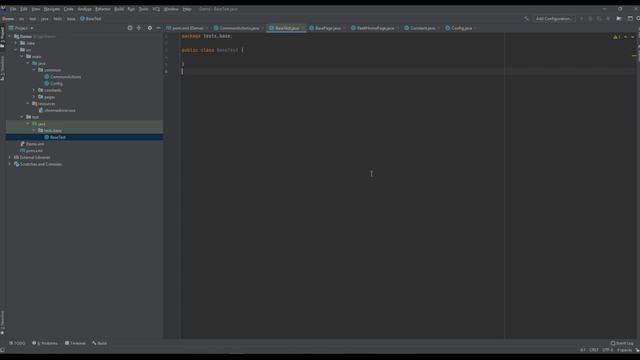Open the Help menu
Screen dimensions: 640x360
(187, 9)
